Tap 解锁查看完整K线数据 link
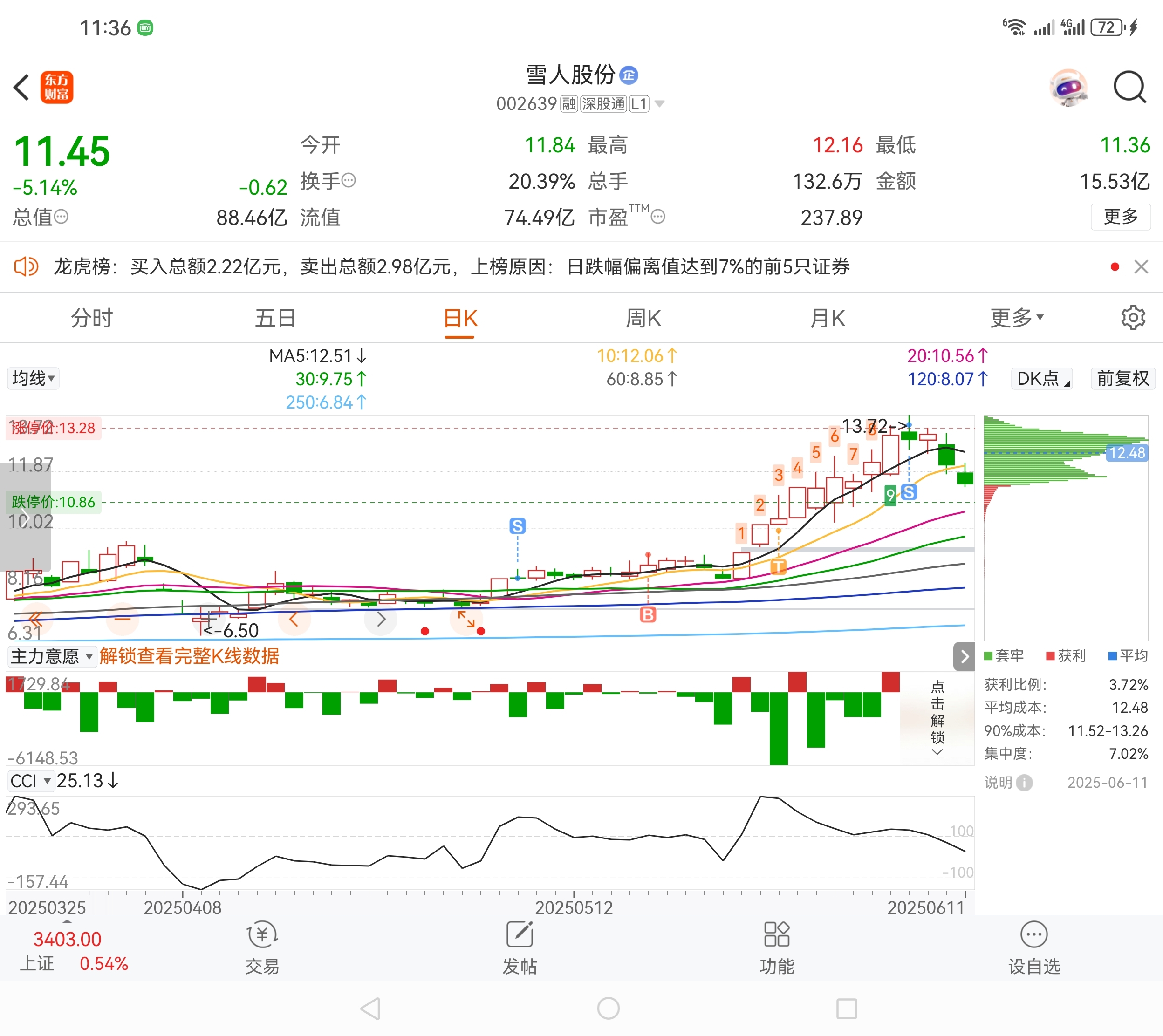This screenshot has width=1163, height=1036. click(x=189, y=656)
